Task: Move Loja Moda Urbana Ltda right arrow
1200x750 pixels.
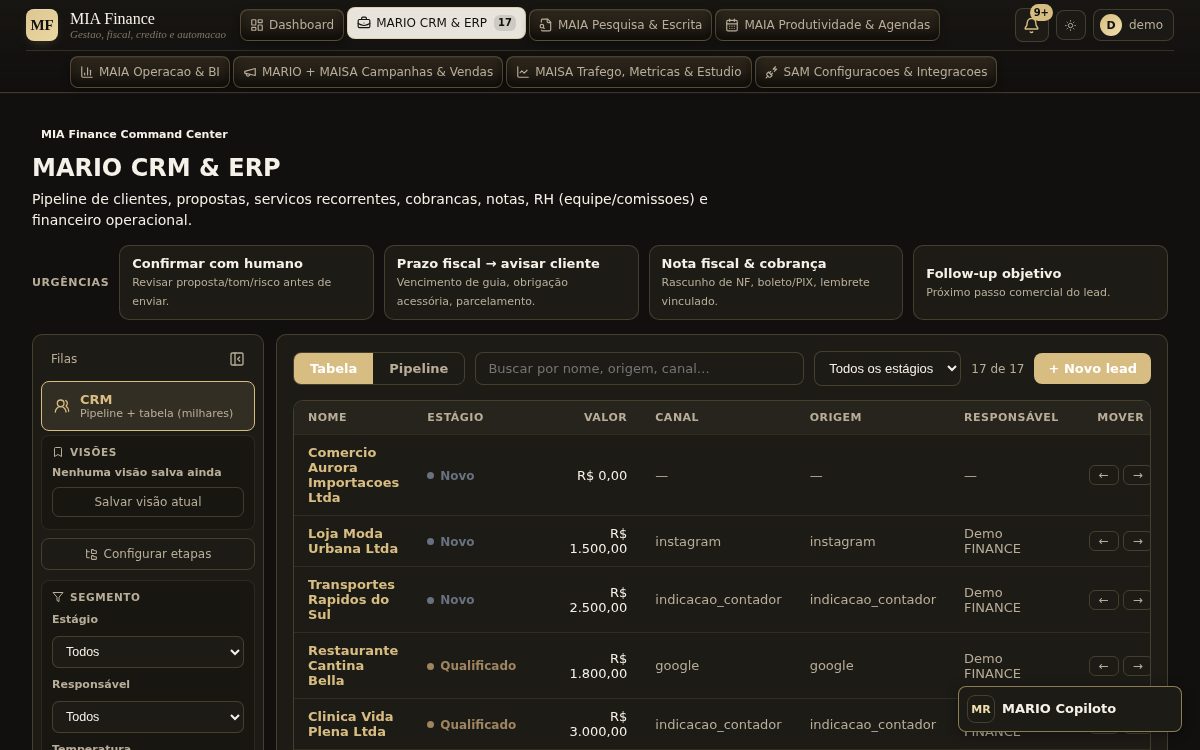Action: (x=1137, y=541)
